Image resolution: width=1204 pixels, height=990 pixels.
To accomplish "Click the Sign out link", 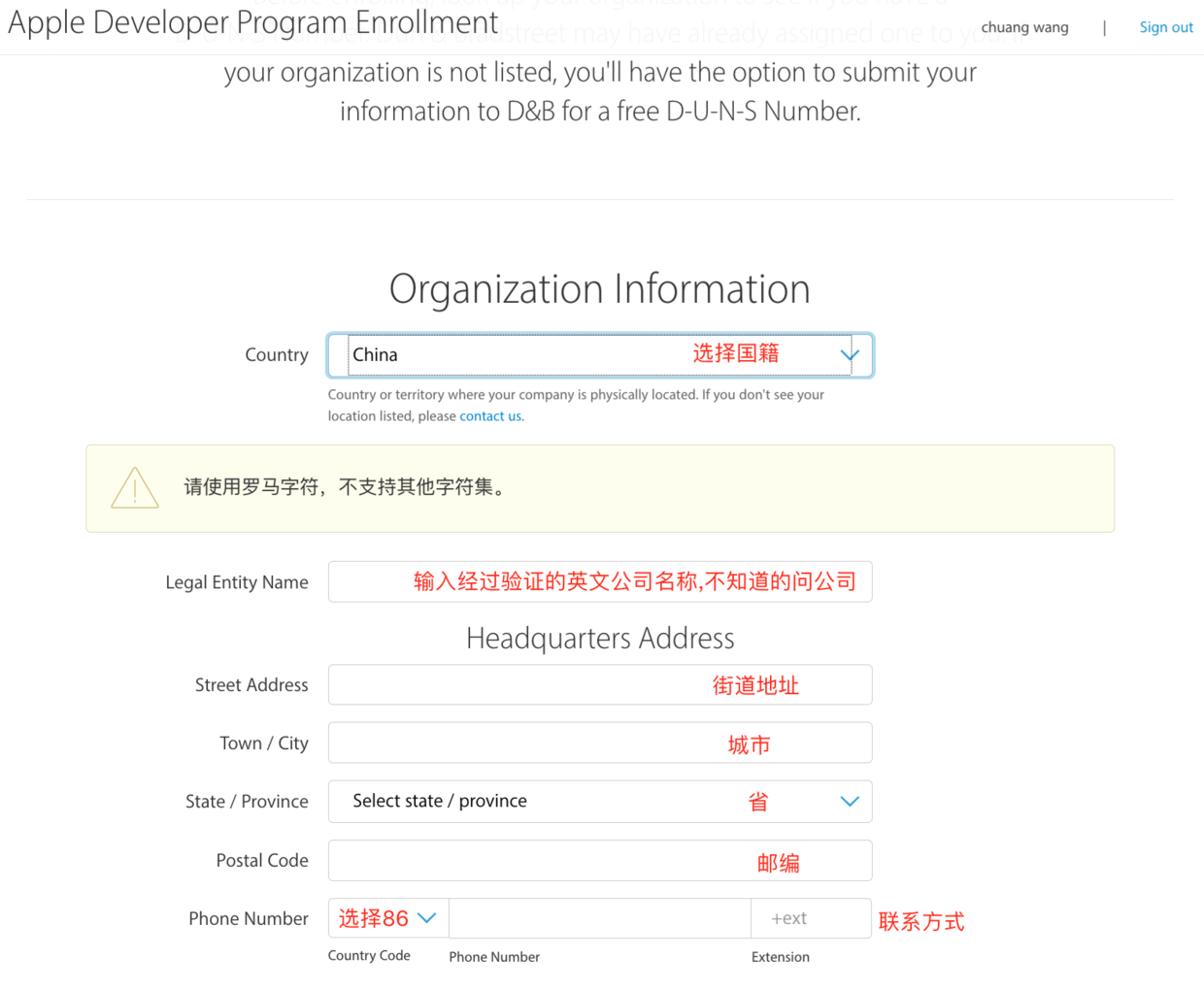I will 1166,27.
